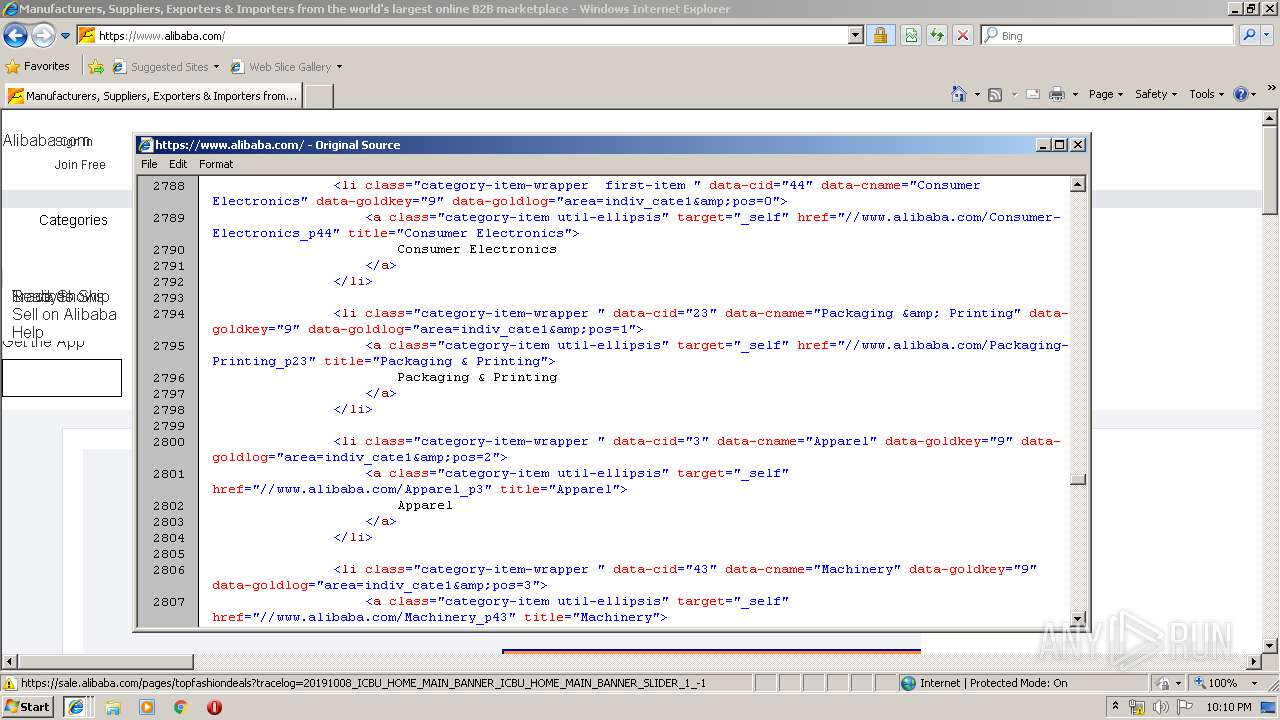The width and height of the screenshot is (1280, 720).
Task: Click 'Packaging & Printing' text on line 2796
Action: (x=477, y=377)
